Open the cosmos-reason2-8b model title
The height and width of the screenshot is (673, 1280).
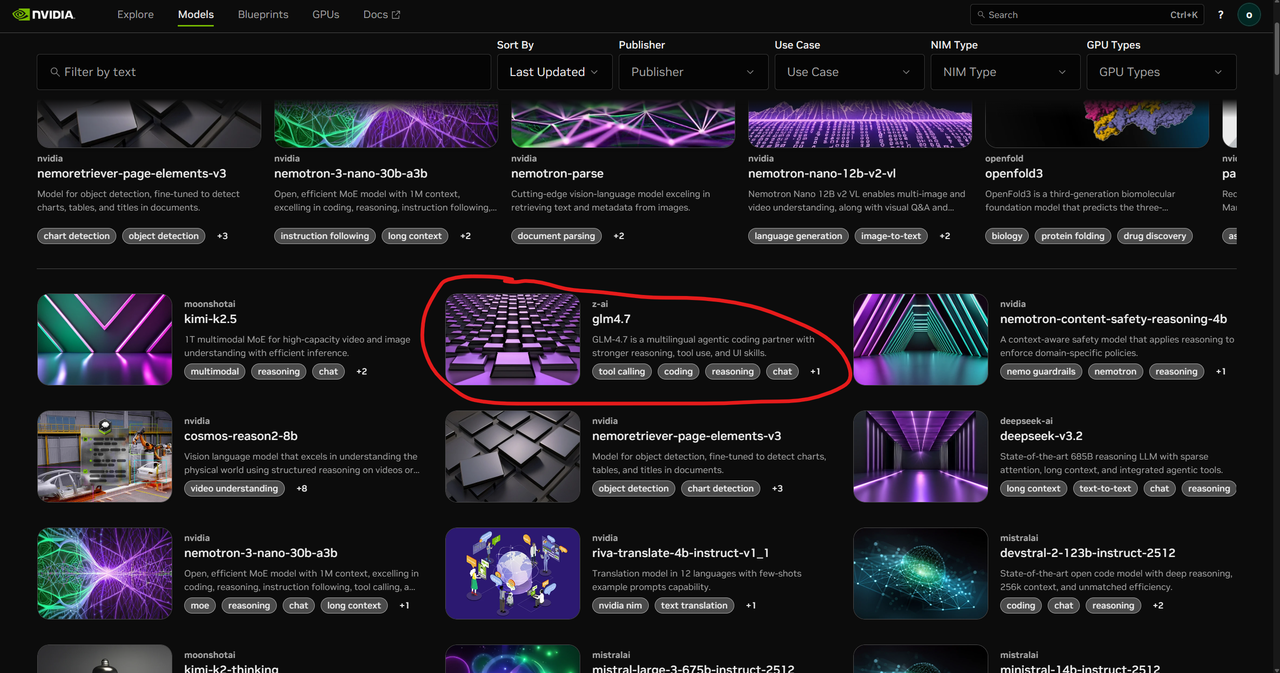241,436
